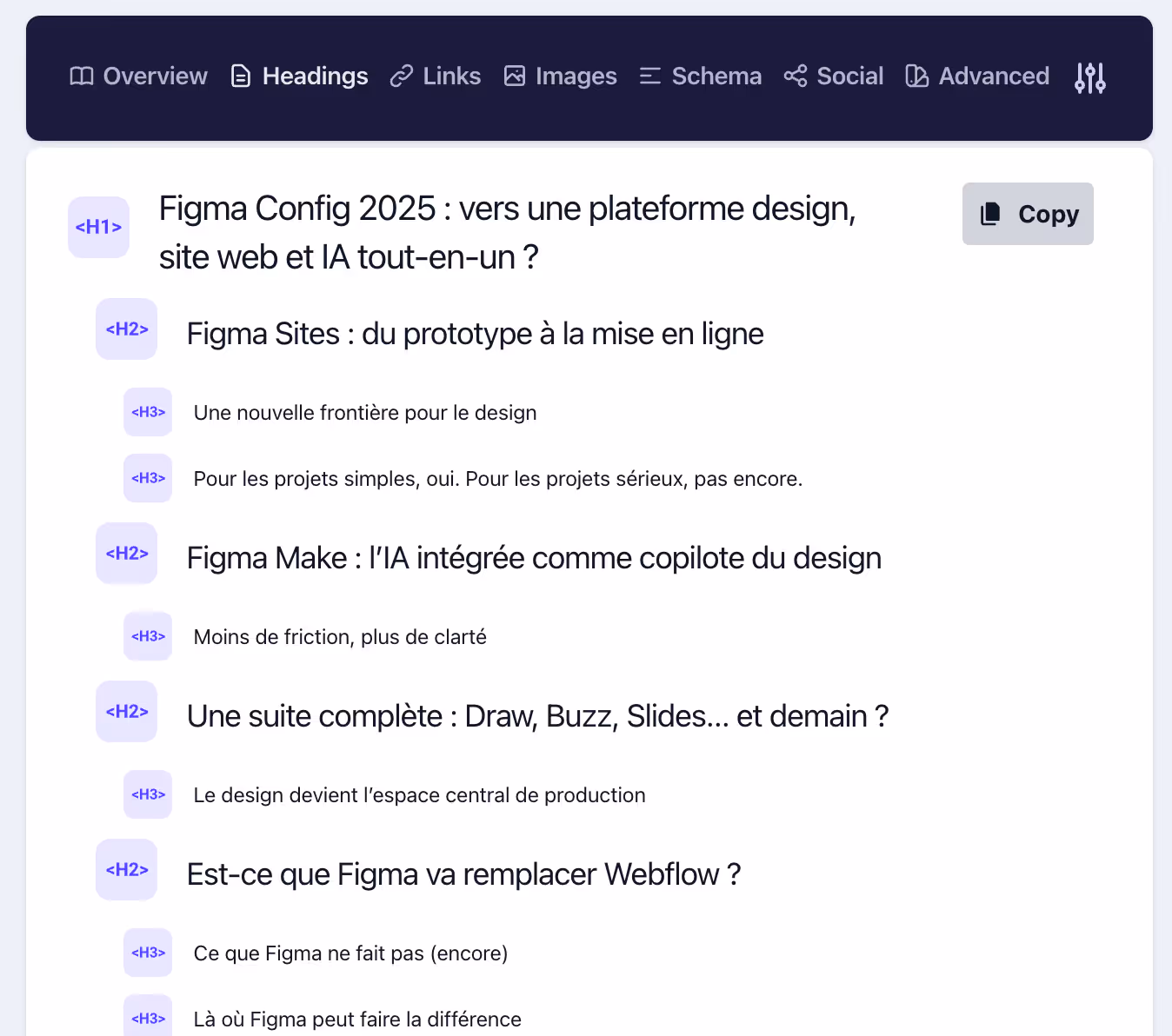
Task: Select text Là où Figma peut faire la différence
Action: [357, 1019]
